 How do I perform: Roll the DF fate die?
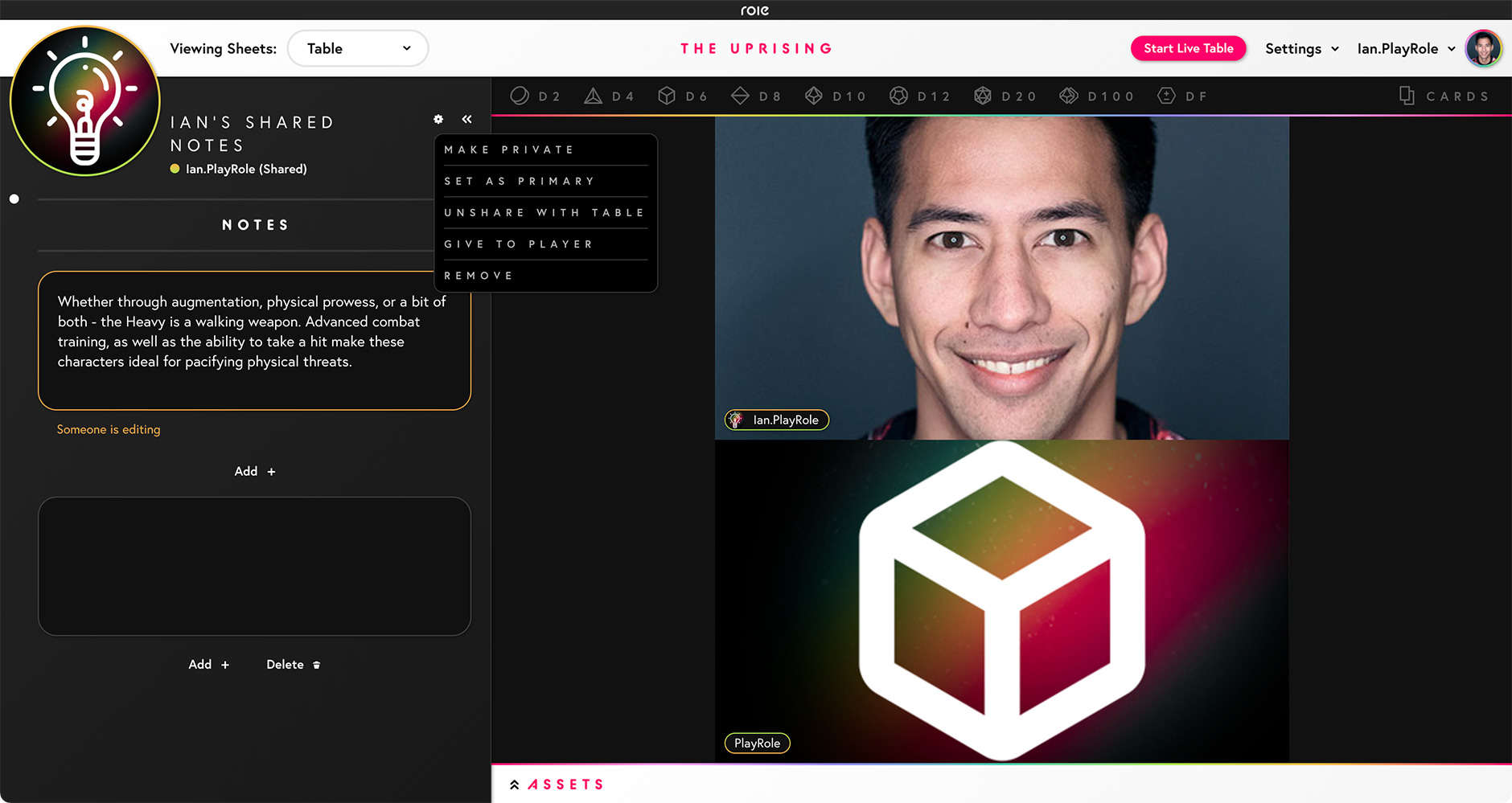(1181, 96)
